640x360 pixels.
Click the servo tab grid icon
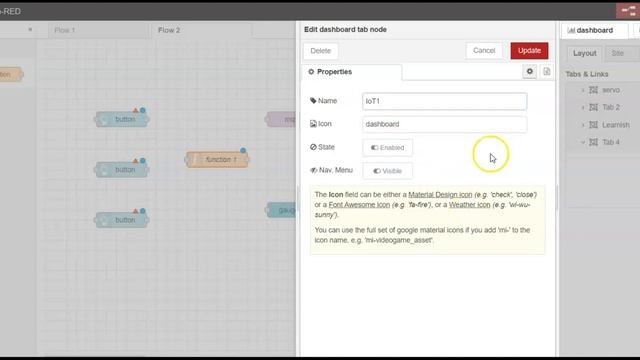coord(593,90)
